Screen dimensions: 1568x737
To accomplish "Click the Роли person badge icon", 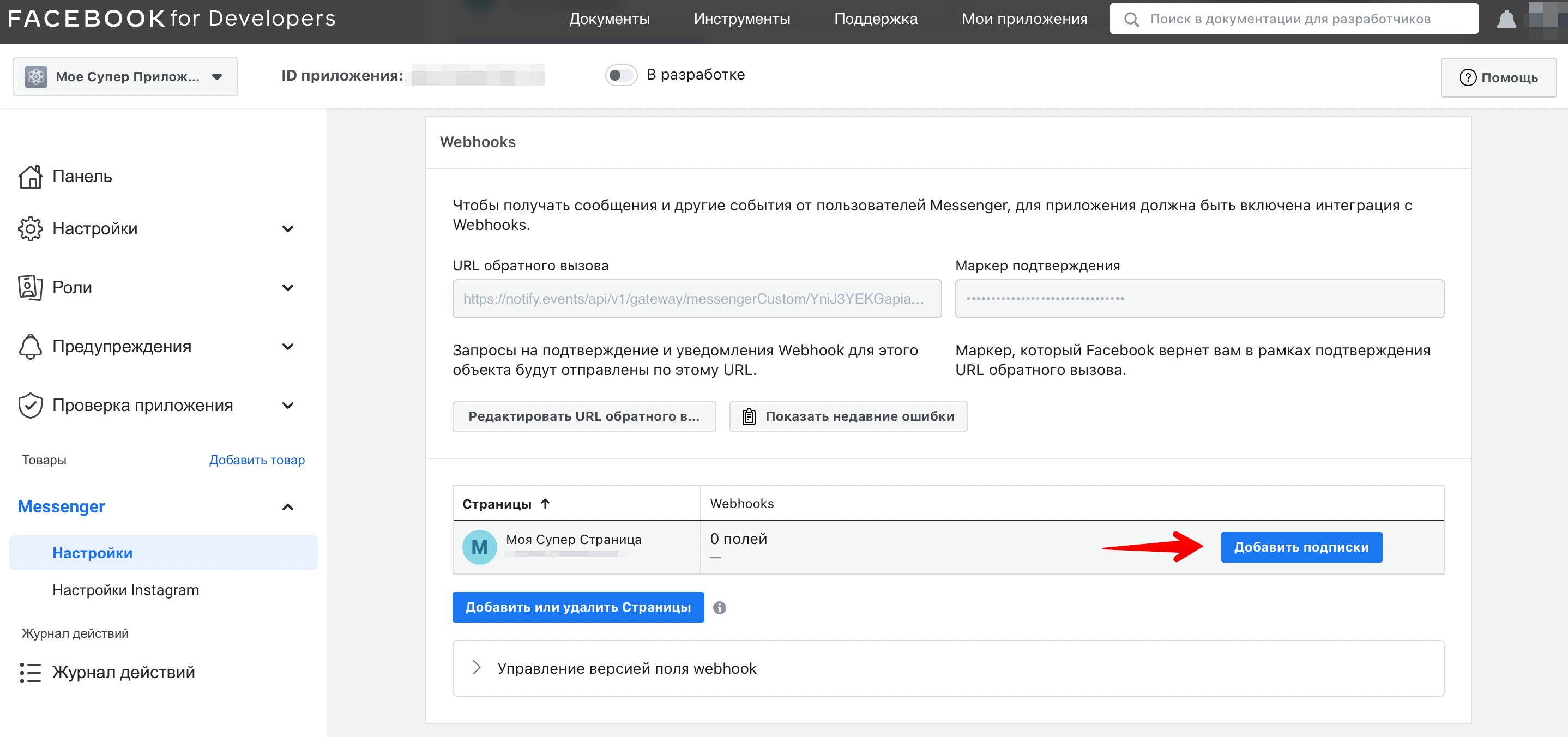I will (30, 287).
